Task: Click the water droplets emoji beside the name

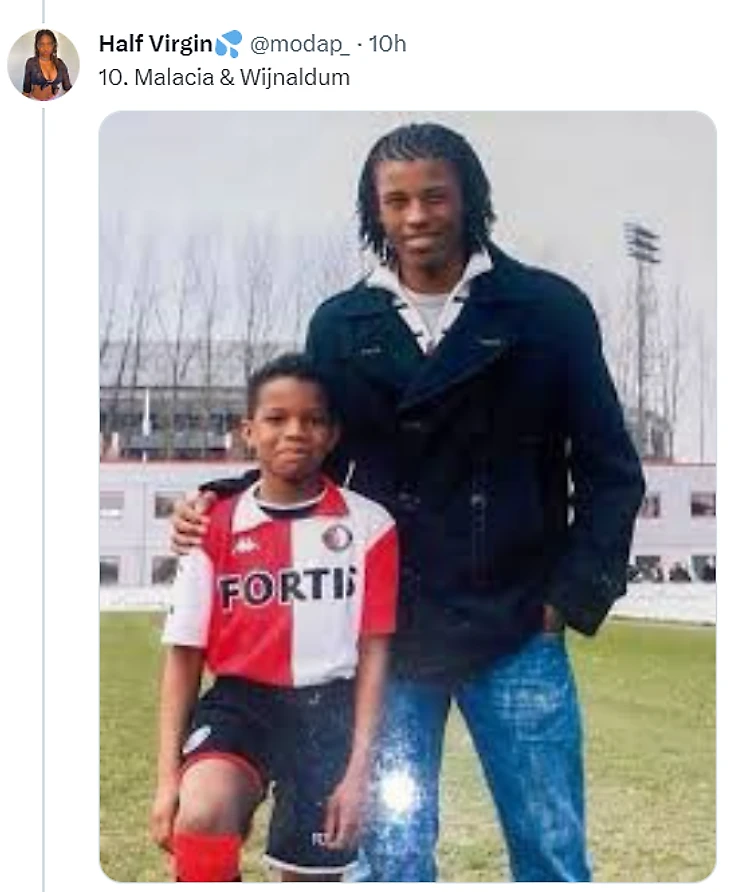Action: [228, 44]
